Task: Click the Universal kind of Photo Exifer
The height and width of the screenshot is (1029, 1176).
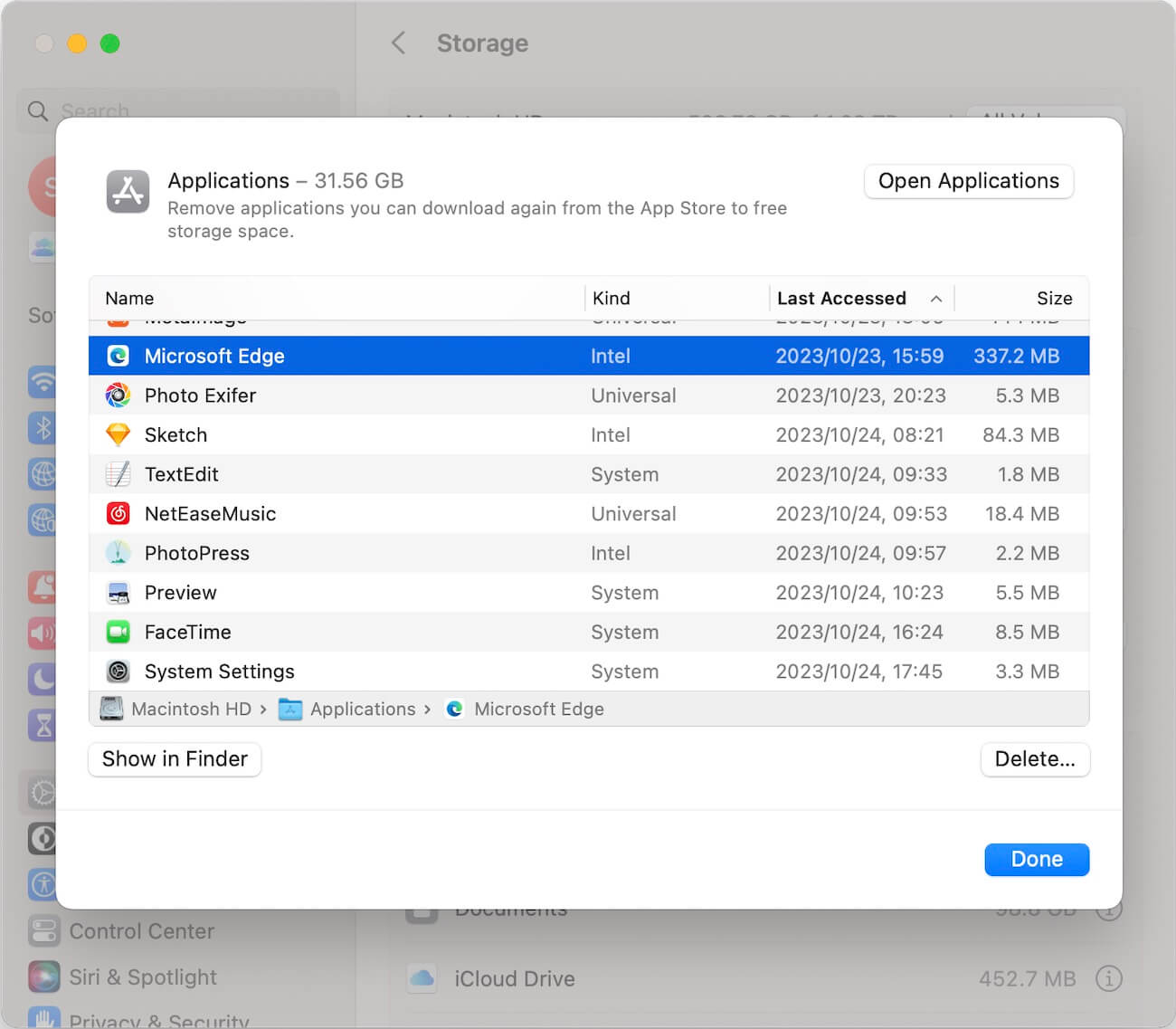Action: coord(633,395)
